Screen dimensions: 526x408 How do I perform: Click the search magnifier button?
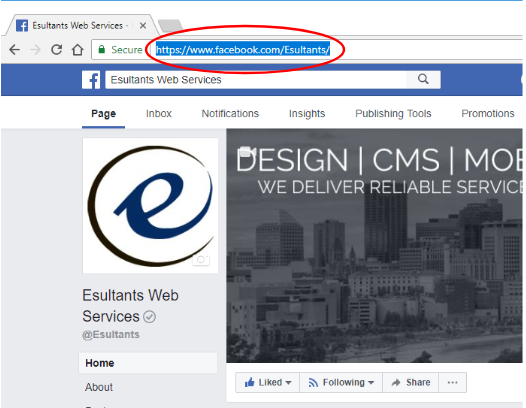(423, 80)
